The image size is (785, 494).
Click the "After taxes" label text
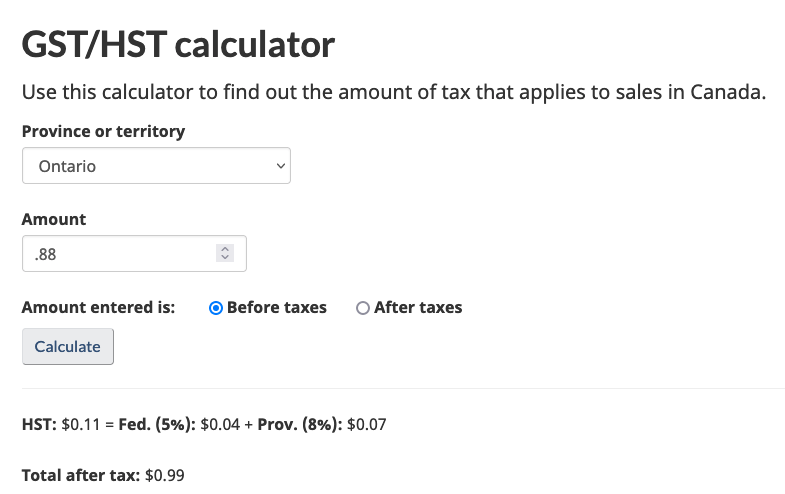[x=418, y=308]
